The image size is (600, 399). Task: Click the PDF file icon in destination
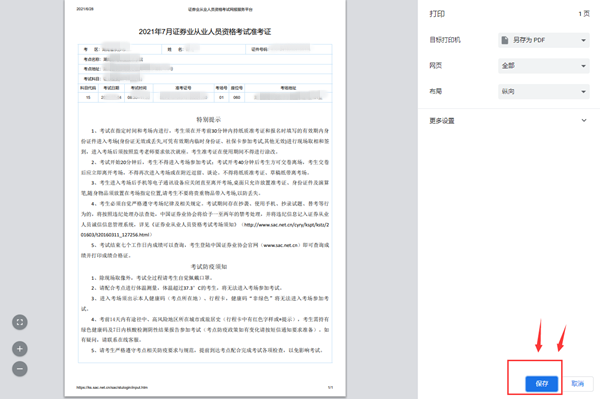(x=505, y=40)
